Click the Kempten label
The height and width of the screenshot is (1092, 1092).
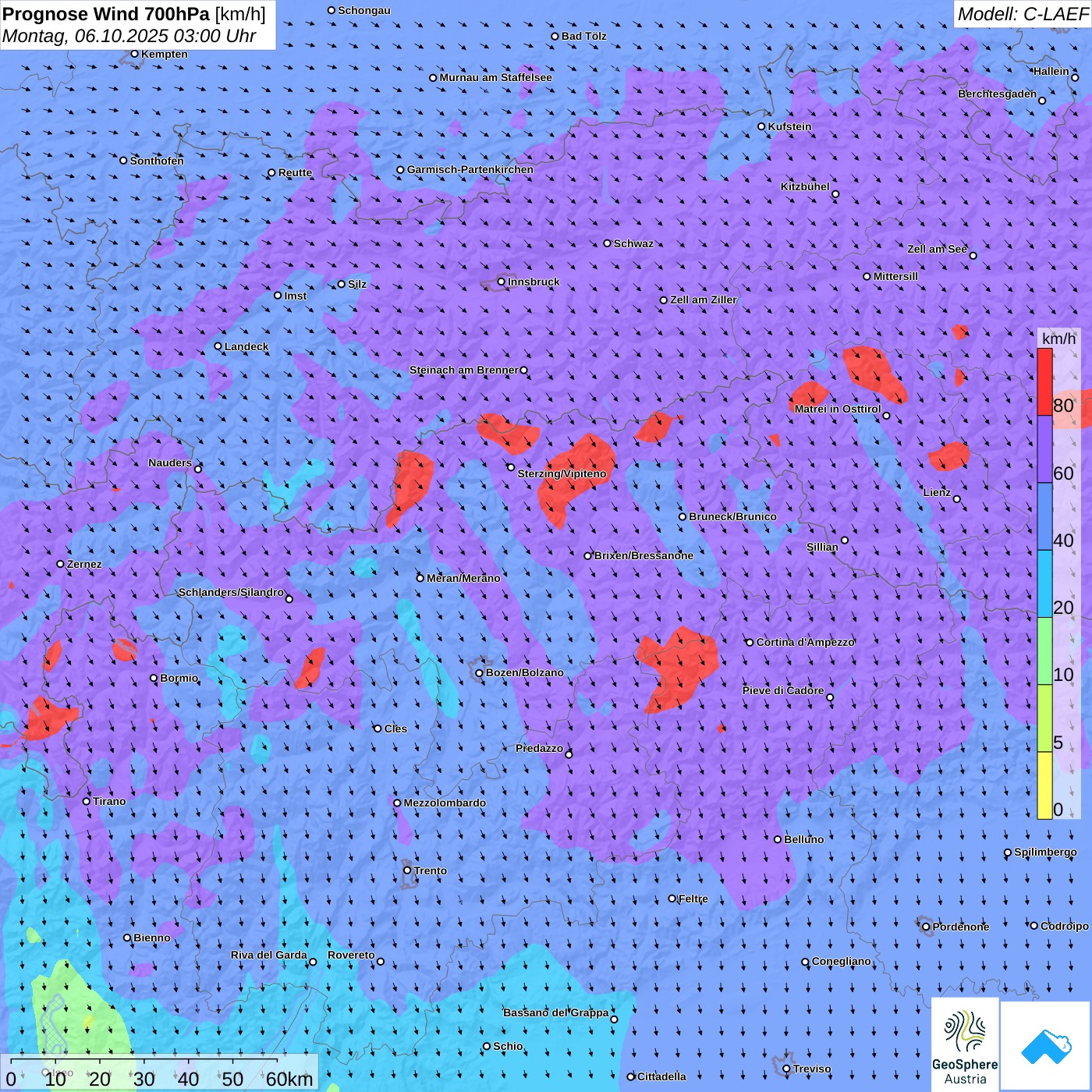pyautogui.click(x=165, y=54)
